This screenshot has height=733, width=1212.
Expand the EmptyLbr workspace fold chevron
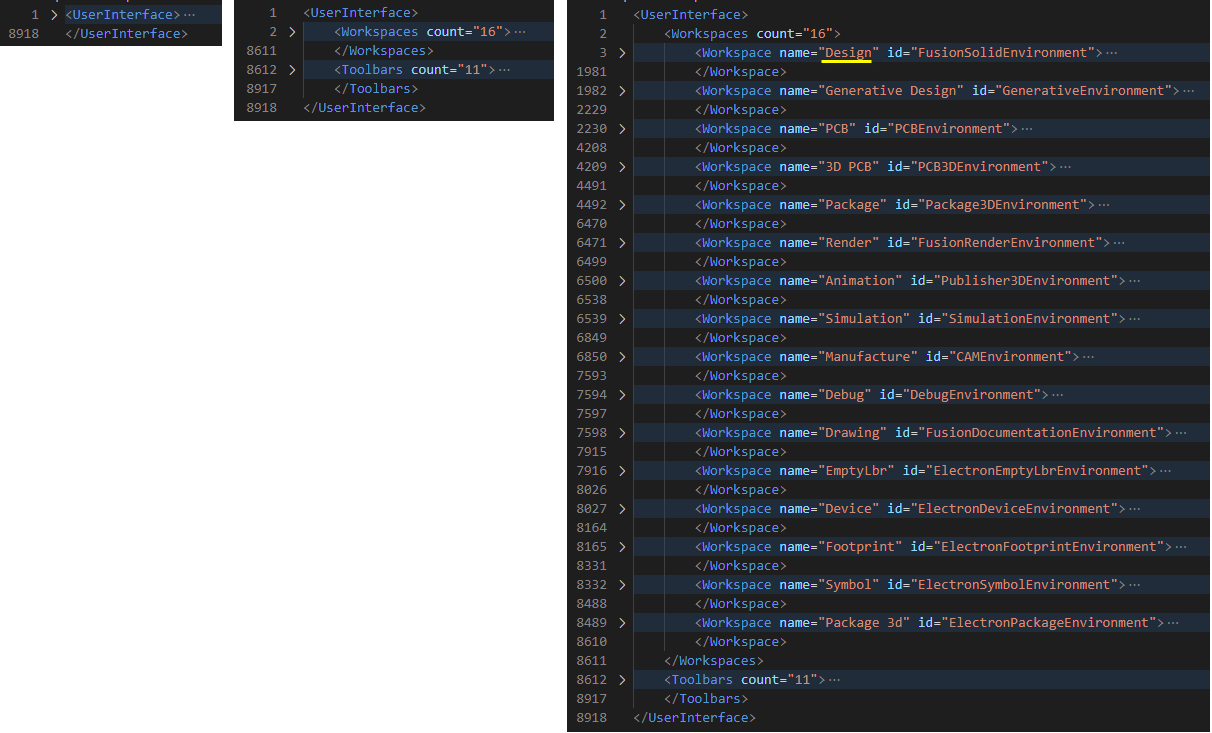pyautogui.click(x=621, y=471)
